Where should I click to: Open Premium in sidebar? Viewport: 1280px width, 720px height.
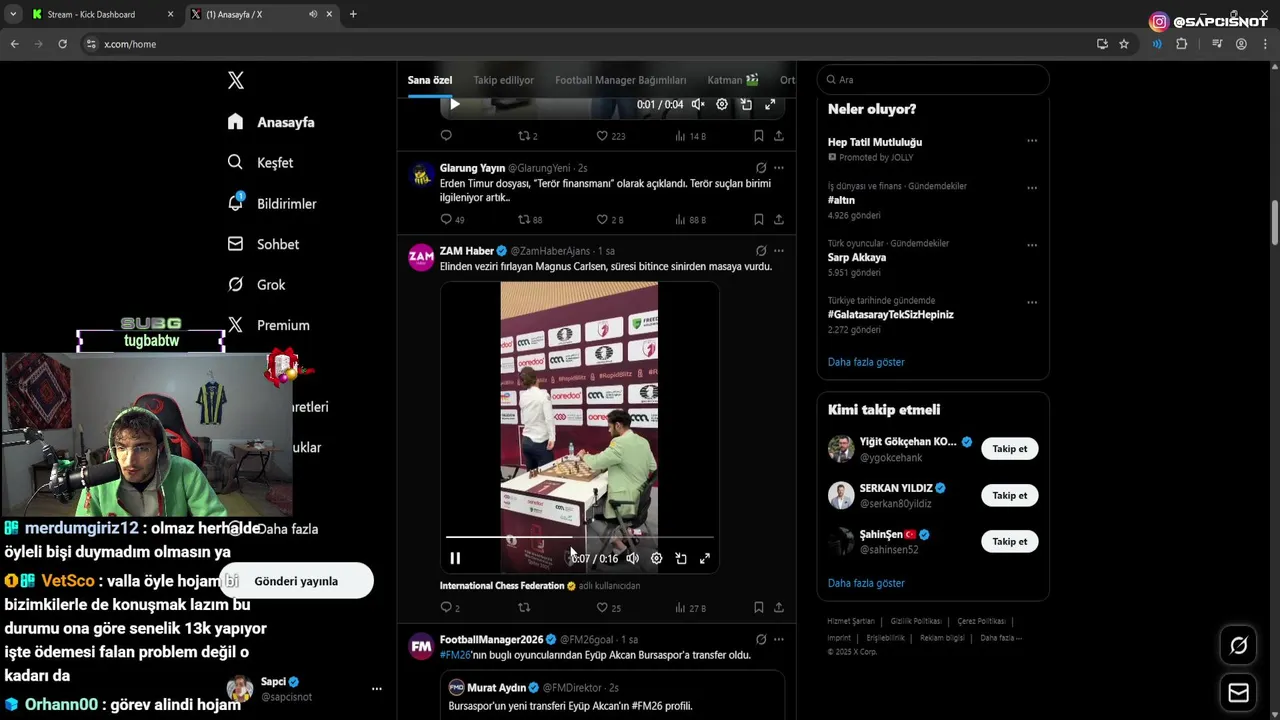coord(268,325)
